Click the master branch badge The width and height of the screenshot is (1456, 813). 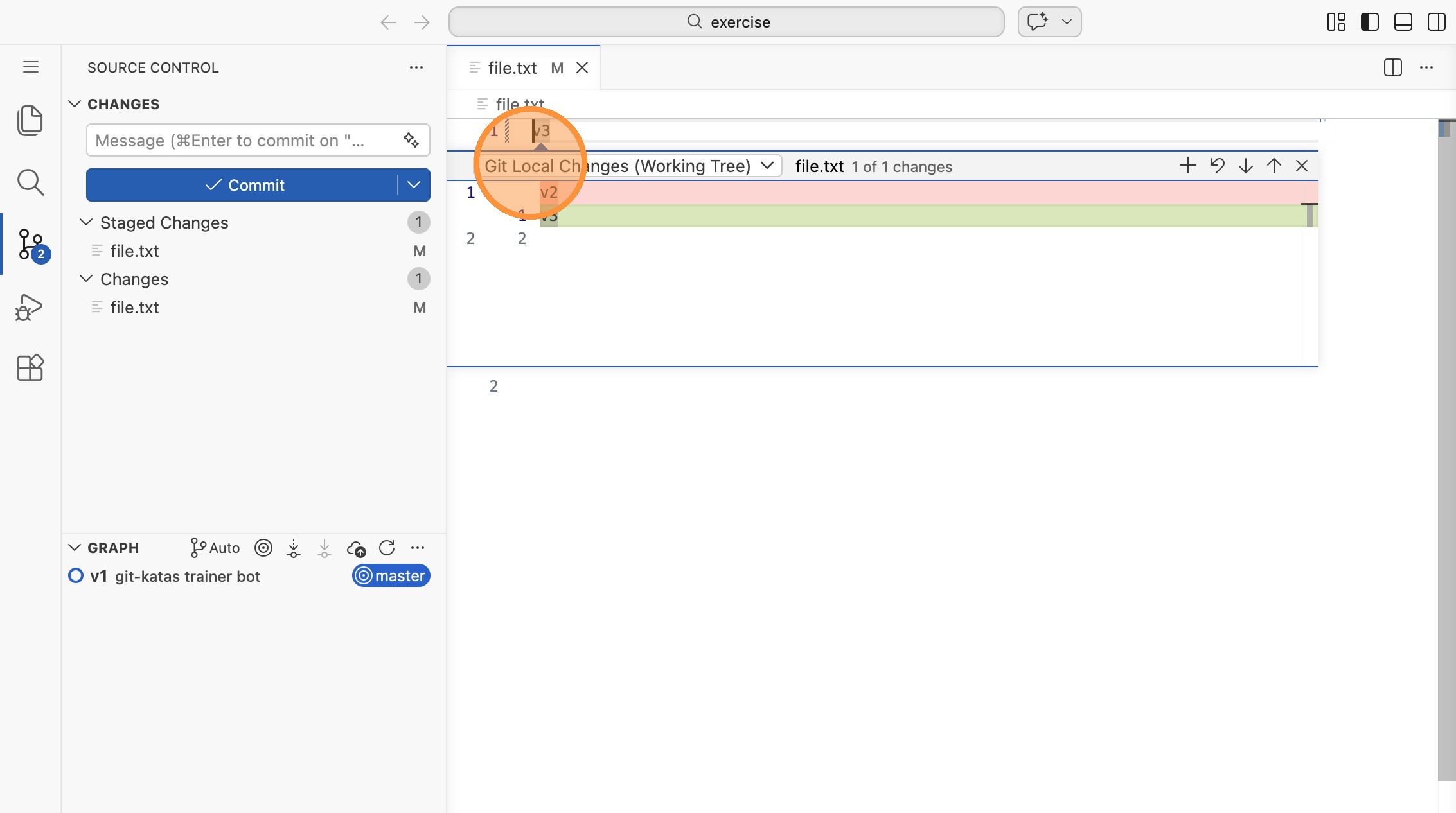[391, 575]
